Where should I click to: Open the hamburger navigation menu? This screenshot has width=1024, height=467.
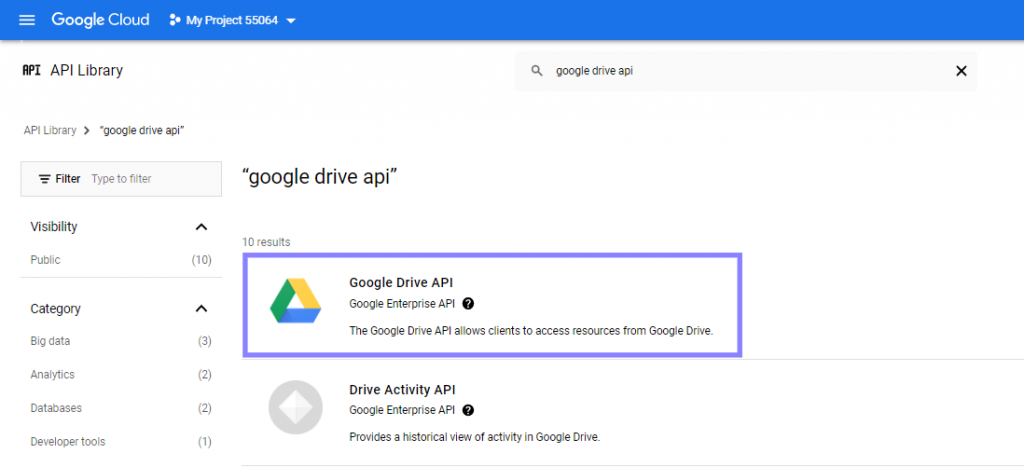click(x=27, y=20)
